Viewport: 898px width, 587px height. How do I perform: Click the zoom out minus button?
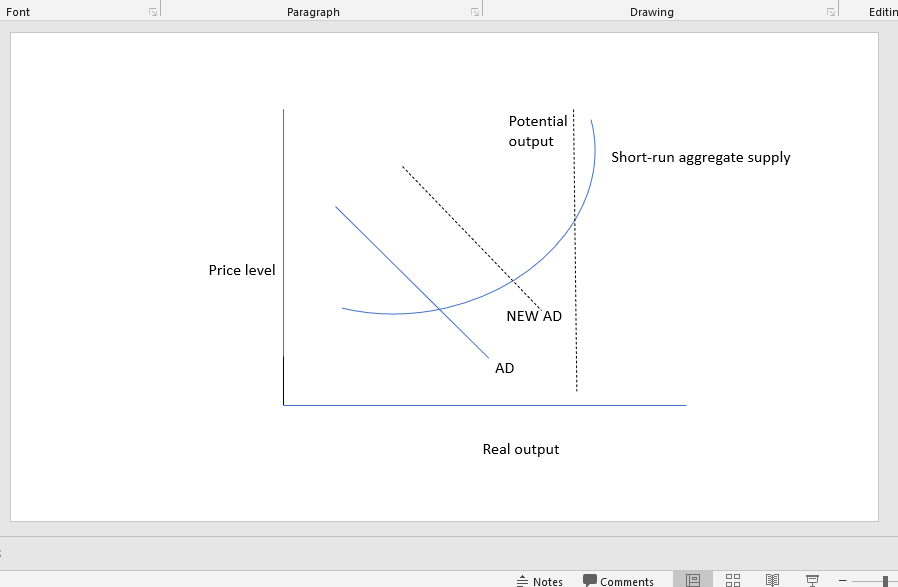pos(843,581)
